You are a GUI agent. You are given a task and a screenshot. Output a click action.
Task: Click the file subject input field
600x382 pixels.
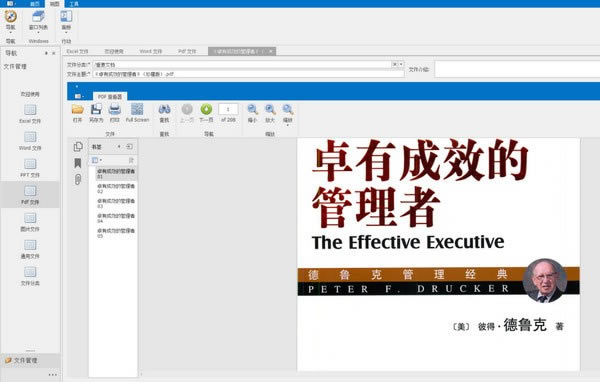pyautogui.click(x=248, y=73)
